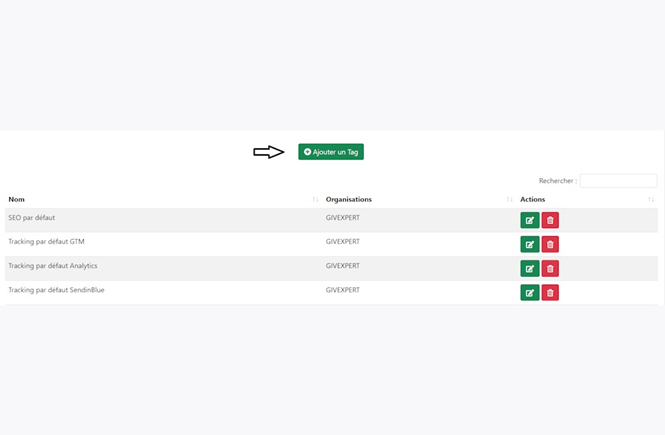This screenshot has width=665, height=435.
Task: Edit the SEO par défaut tag
Action: (x=530, y=220)
